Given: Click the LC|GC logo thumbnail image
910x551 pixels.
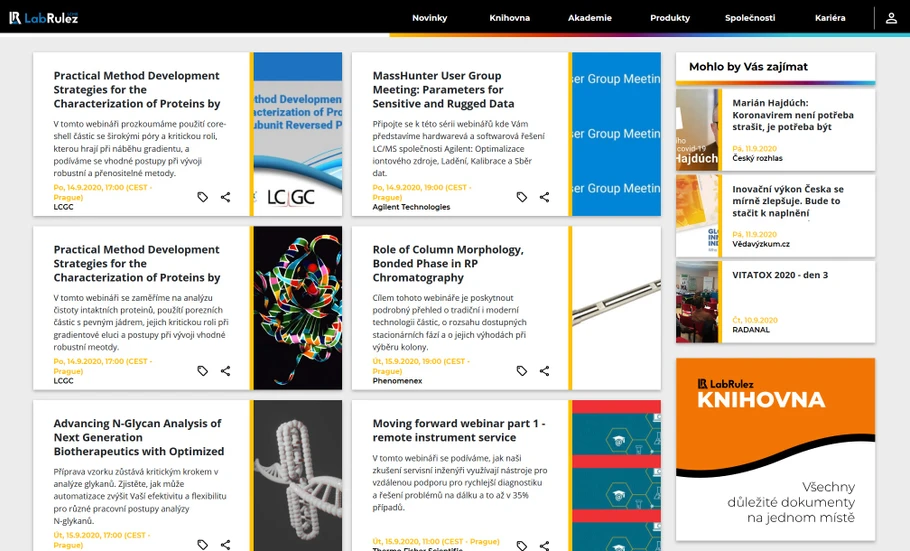Looking at the screenshot, I should pyautogui.click(x=298, y=134).
